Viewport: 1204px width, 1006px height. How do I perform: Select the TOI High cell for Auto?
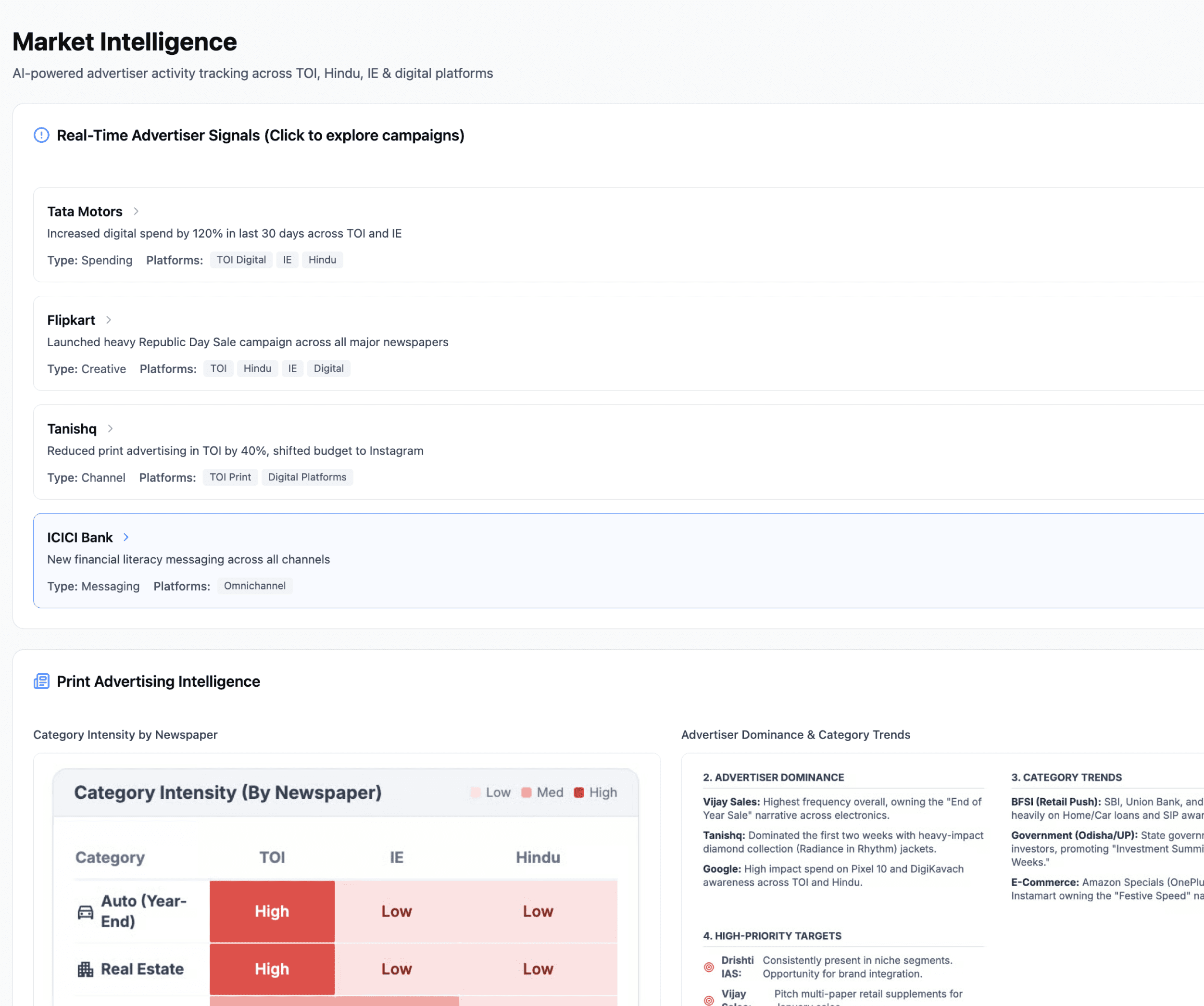pos(272,911)
